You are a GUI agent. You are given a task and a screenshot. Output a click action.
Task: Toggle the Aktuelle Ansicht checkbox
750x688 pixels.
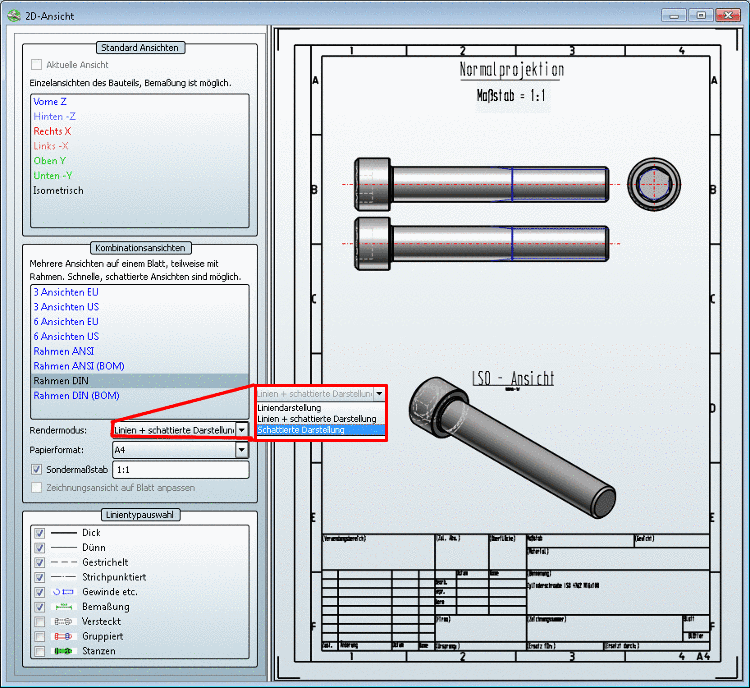pyautogui.click(x=36, y=65)
